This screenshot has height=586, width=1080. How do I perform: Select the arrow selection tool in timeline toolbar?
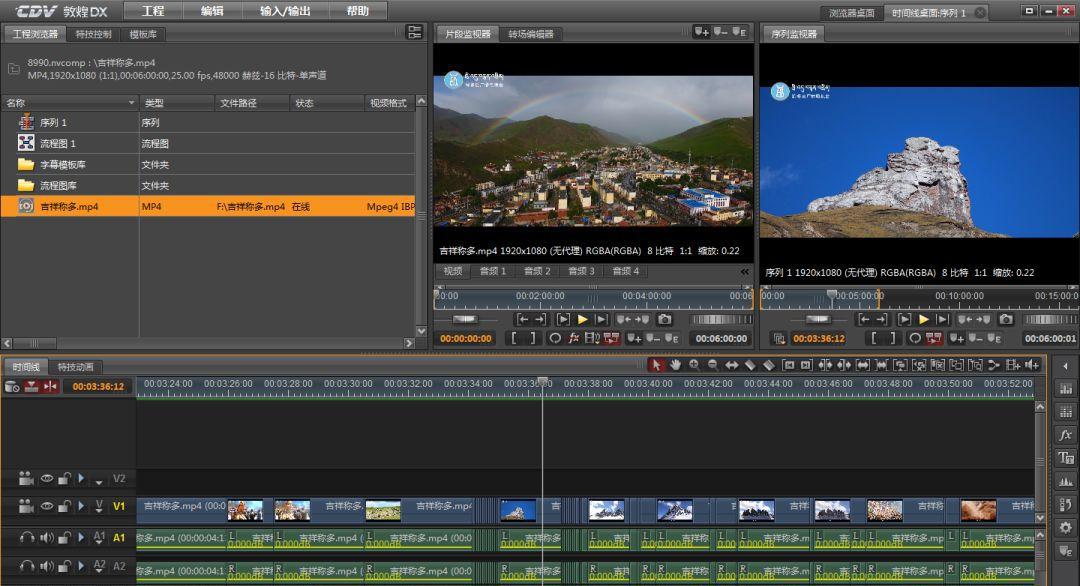click(x=656, y=365)
